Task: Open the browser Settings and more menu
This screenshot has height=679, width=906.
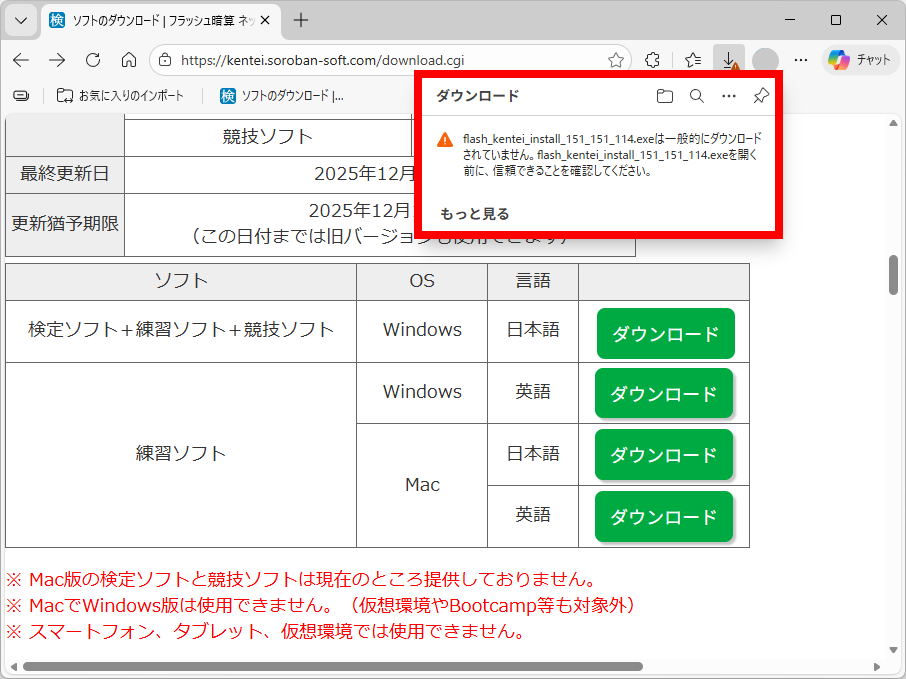Action: pos(800,60)
